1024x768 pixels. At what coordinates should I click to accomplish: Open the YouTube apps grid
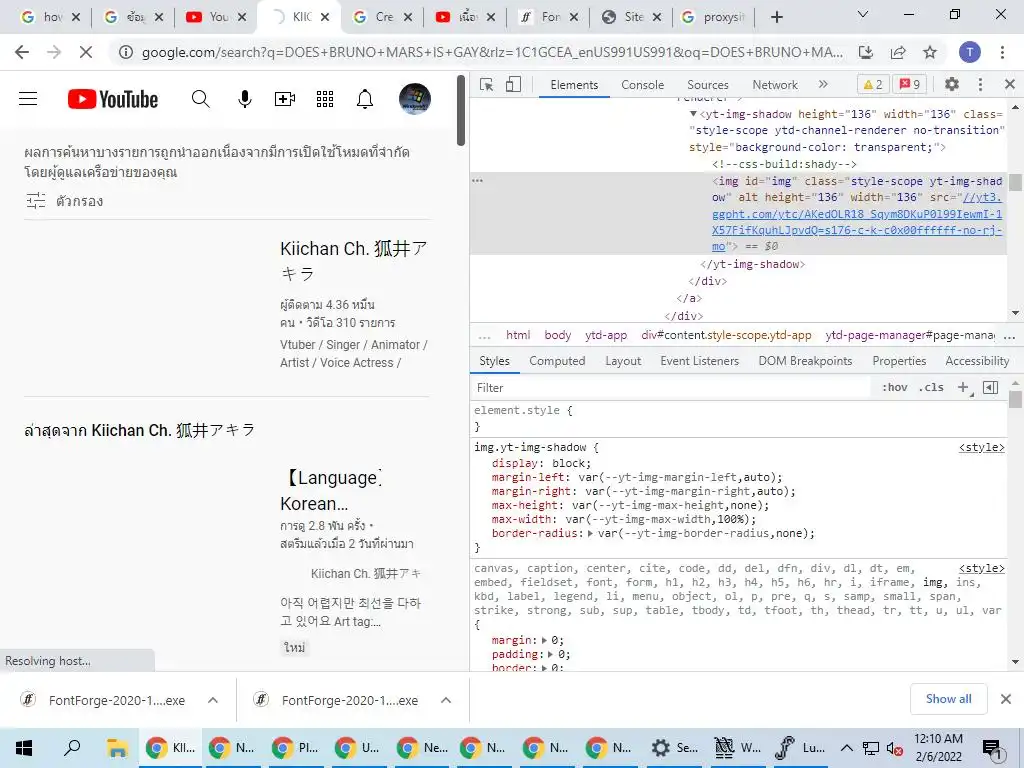click(x=325, y=99)
